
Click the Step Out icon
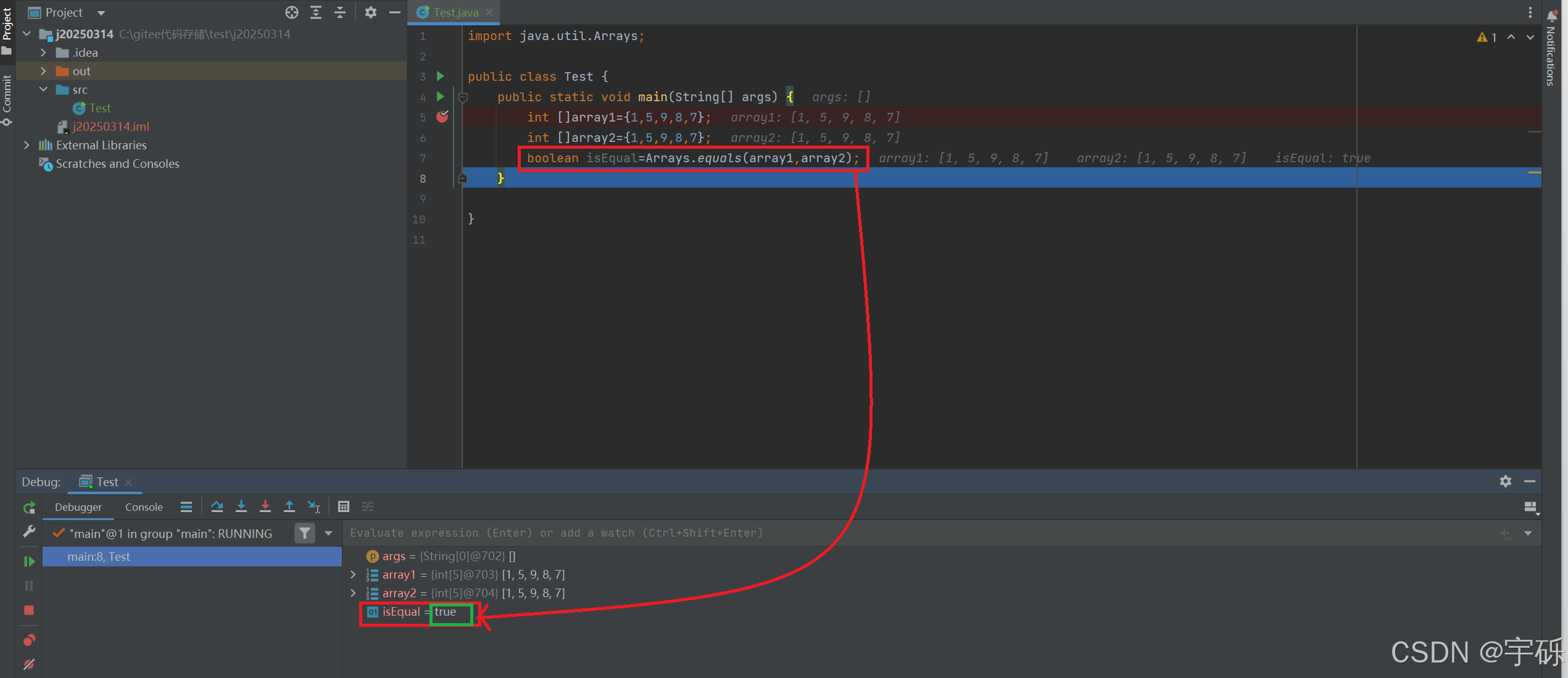pos(289,506)
